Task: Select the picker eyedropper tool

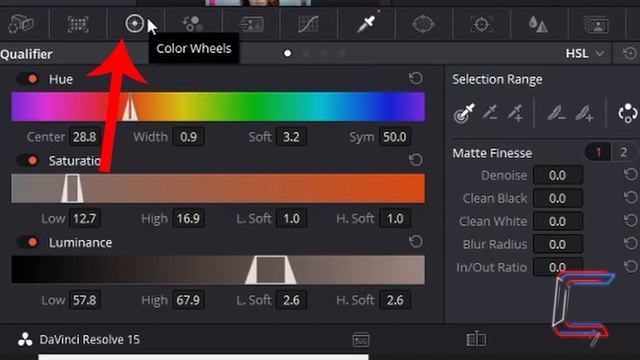Action: (x=464, y=113)
